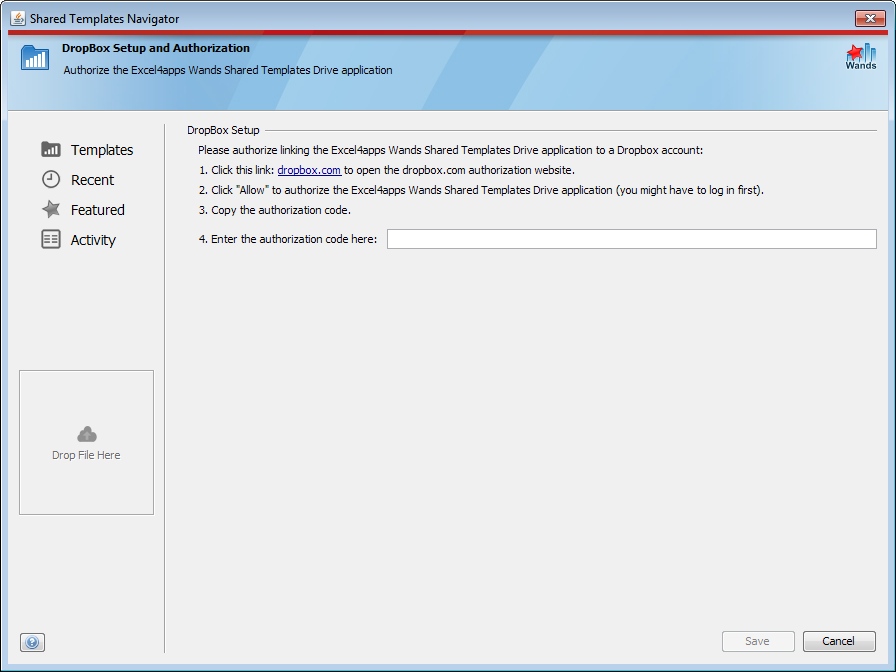Click the Activity list icon
Viewport: 896px width, 672px height.
tap(51, 239)
